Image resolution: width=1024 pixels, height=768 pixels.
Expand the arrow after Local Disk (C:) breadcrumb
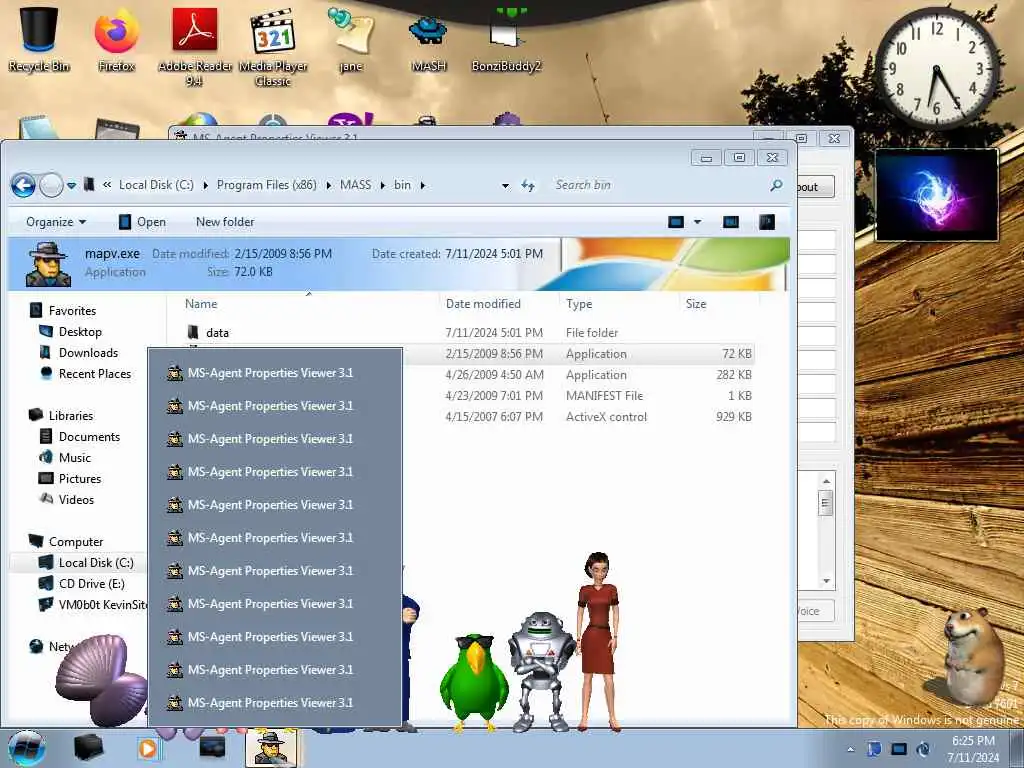tap(205, 185)
